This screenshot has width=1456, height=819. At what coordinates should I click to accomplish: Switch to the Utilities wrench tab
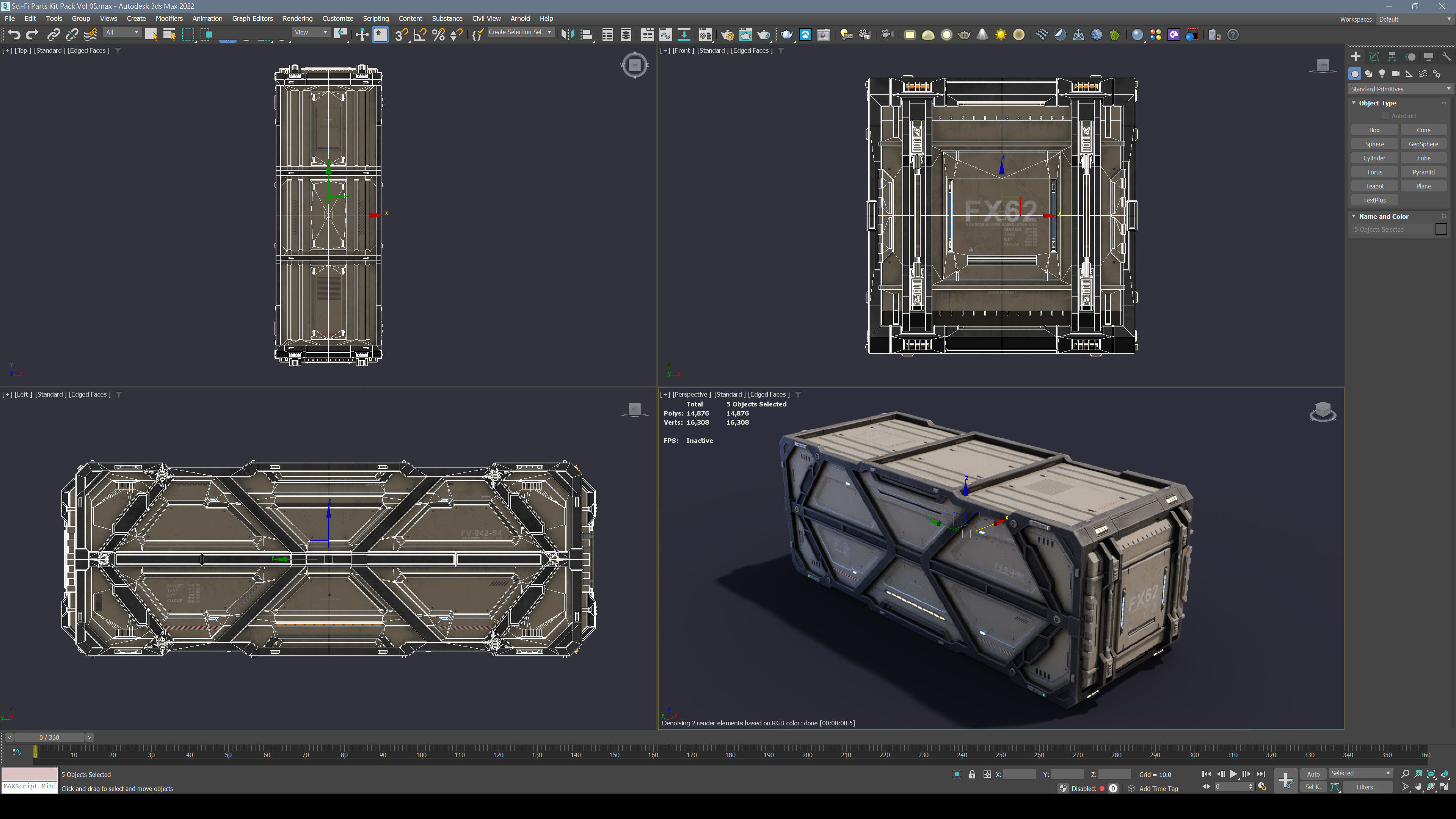(x=1447, y=56)
